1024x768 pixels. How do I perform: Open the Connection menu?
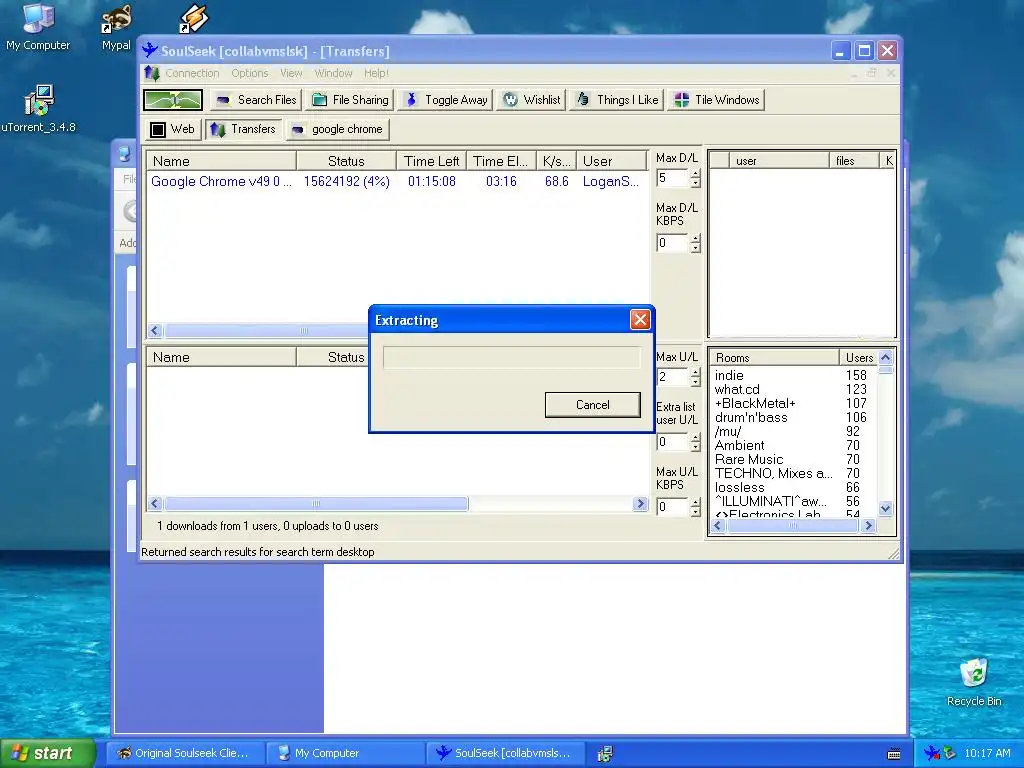[x=192, y=73]
